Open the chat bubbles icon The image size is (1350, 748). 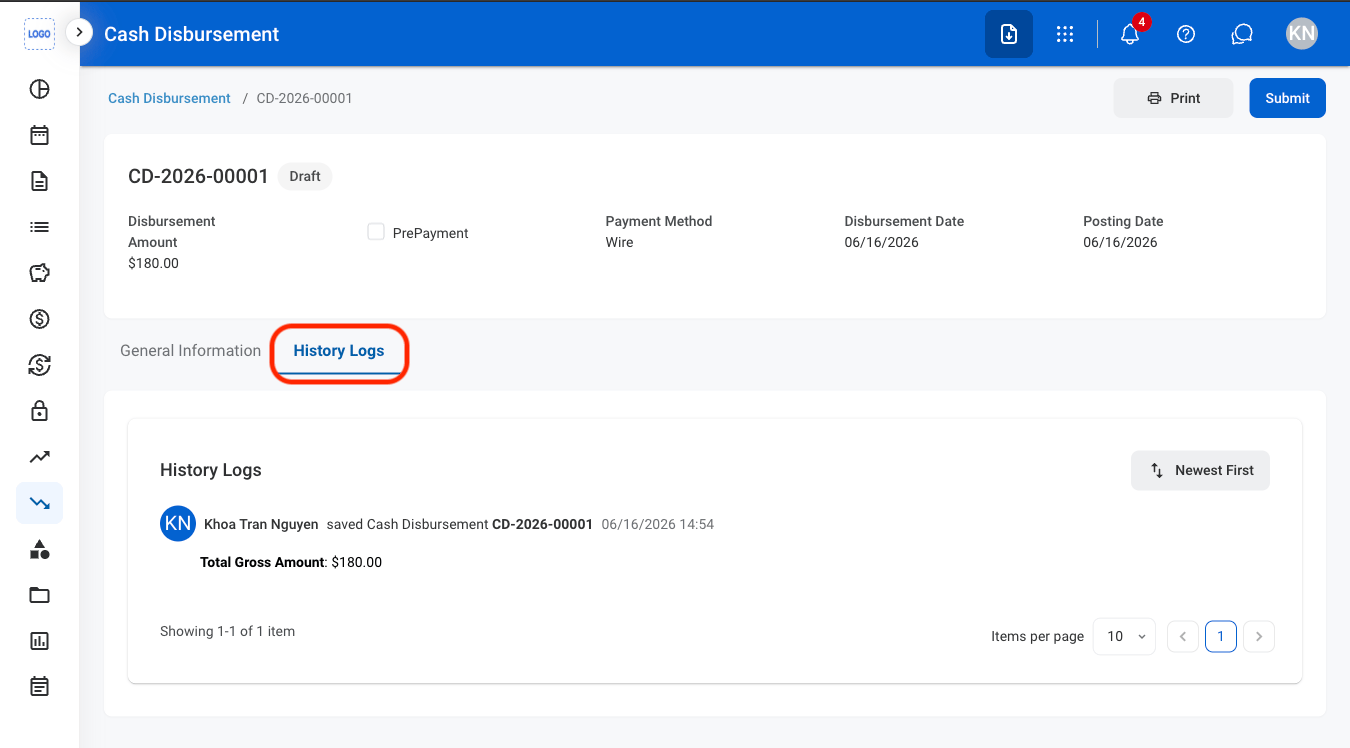coord(1242,34)
